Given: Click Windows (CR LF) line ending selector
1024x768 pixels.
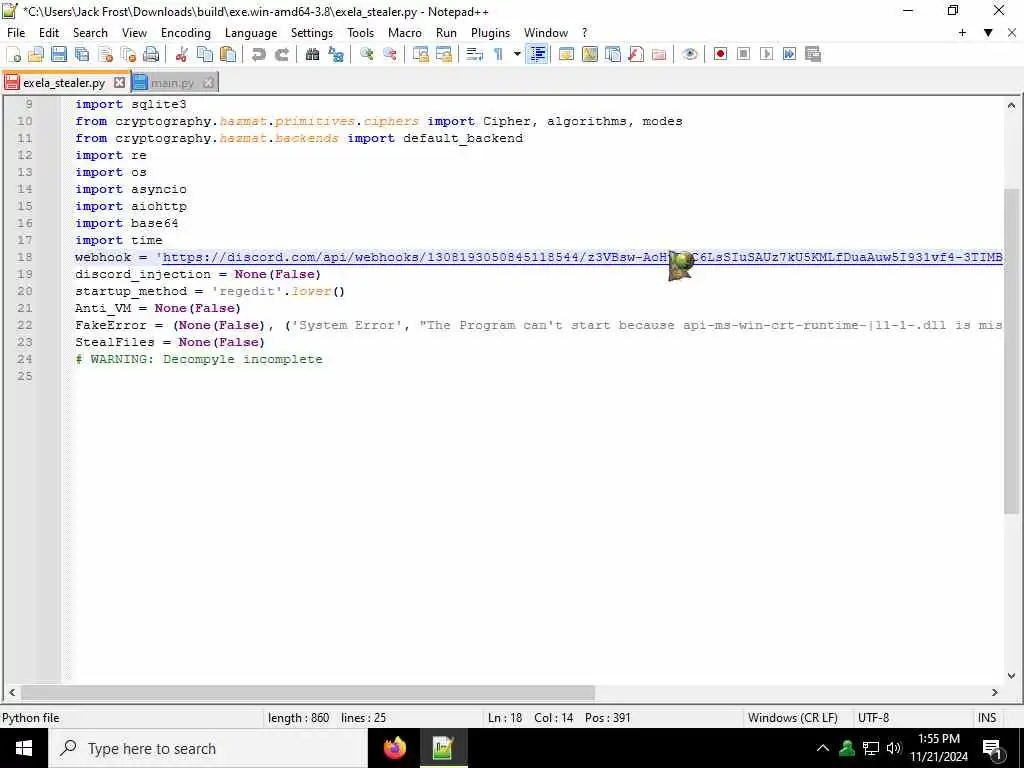Looking at the screenshot, I should click(x=793, y=718).
